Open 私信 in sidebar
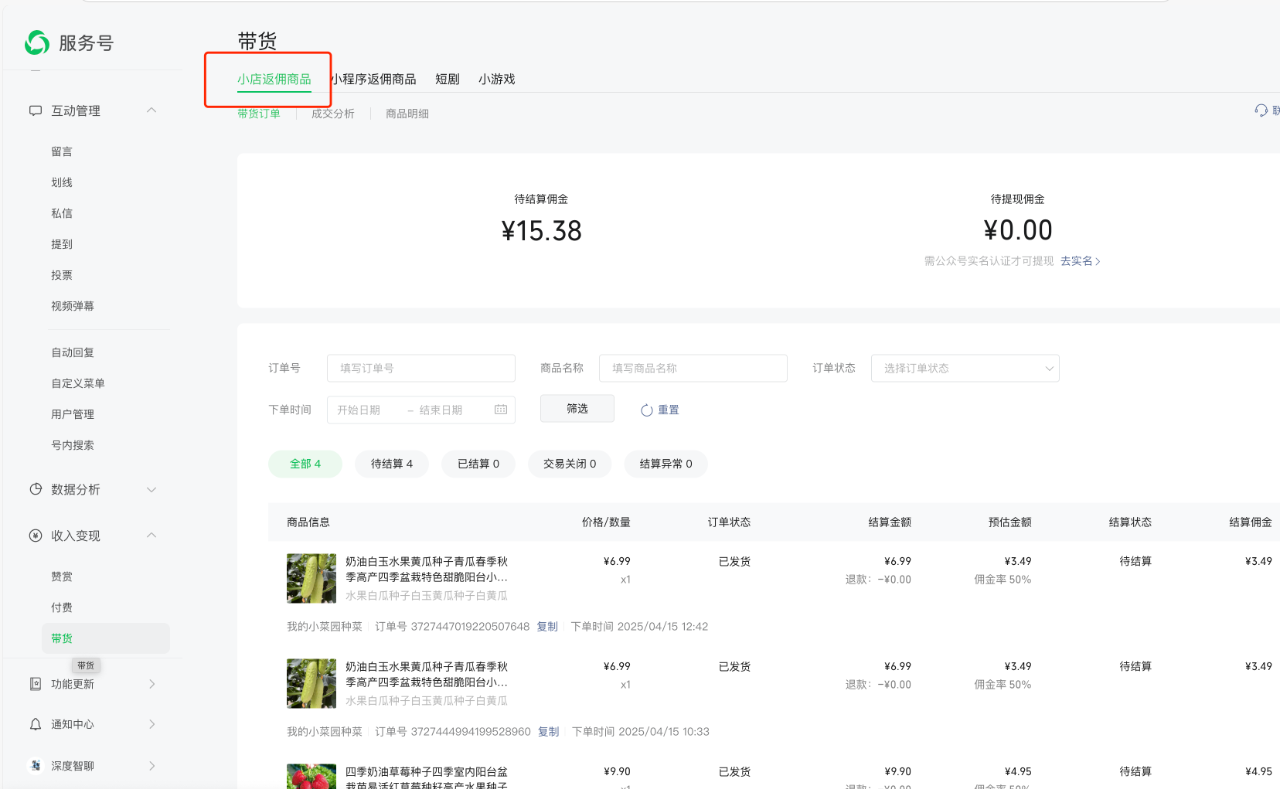The image size is (1280, 789). point(62,214)
